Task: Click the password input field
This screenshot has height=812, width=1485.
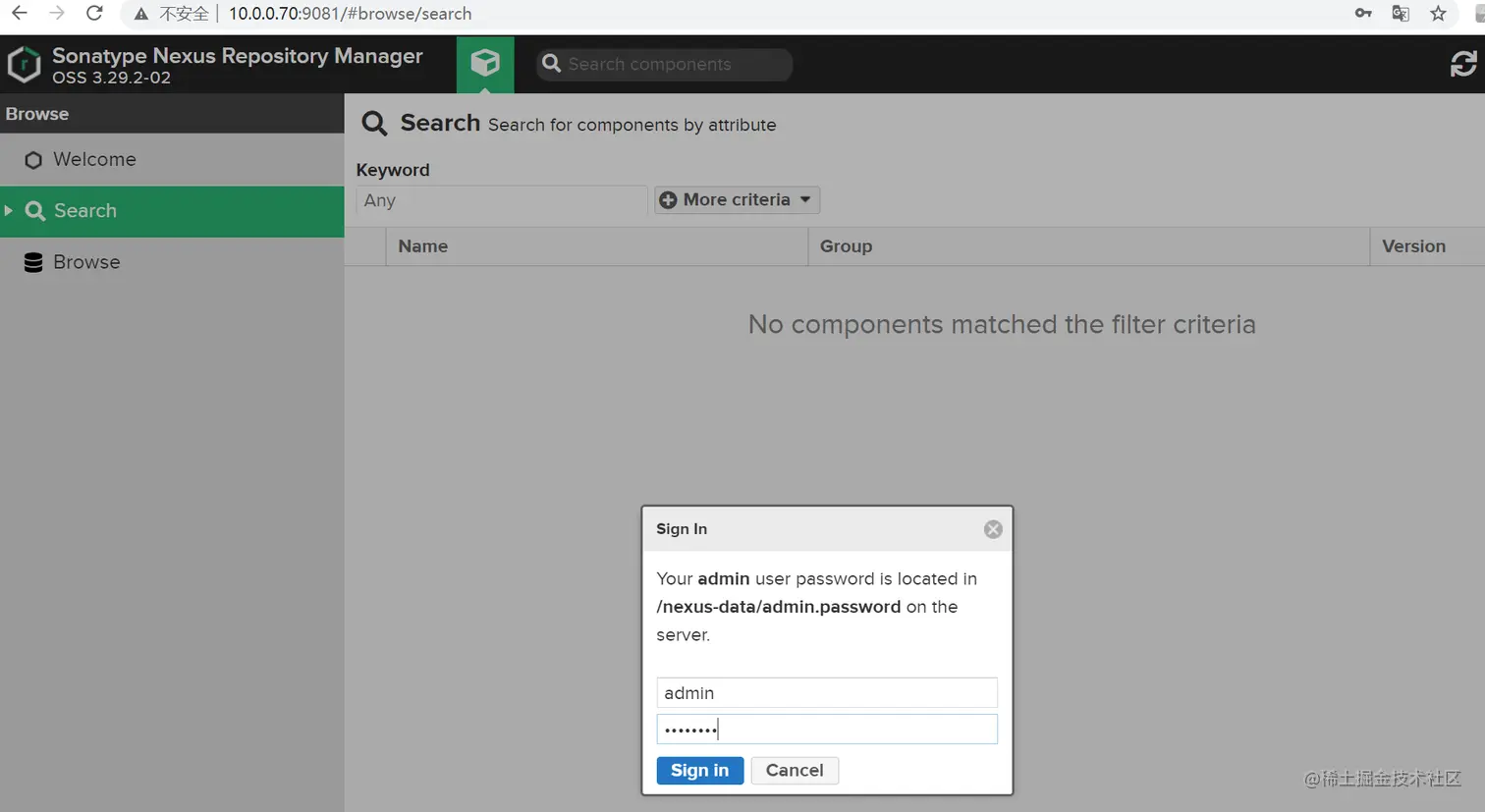Action: pyautogui.click(x=826, y=730)
